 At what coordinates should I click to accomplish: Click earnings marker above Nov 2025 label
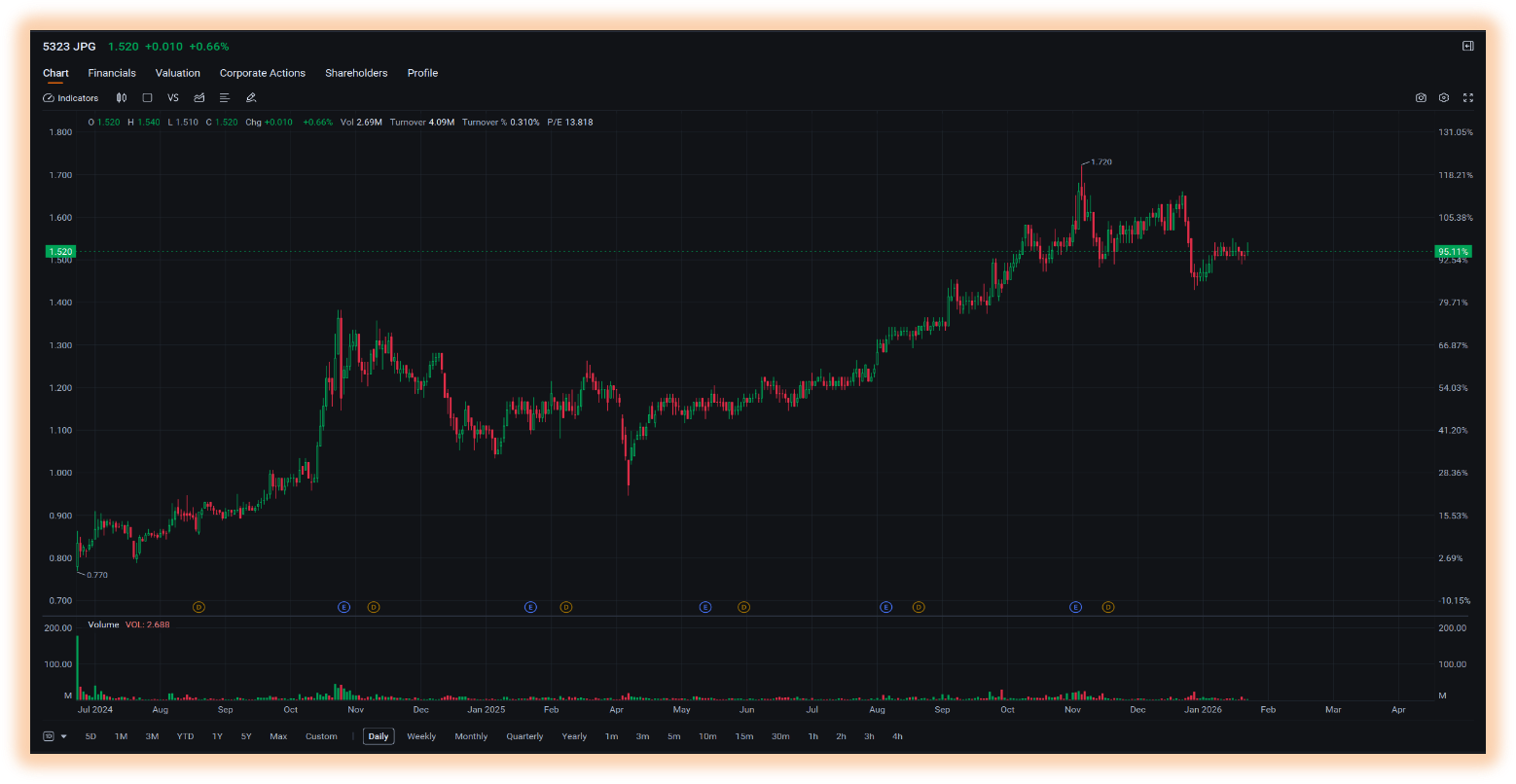(x=1075, y=607)
